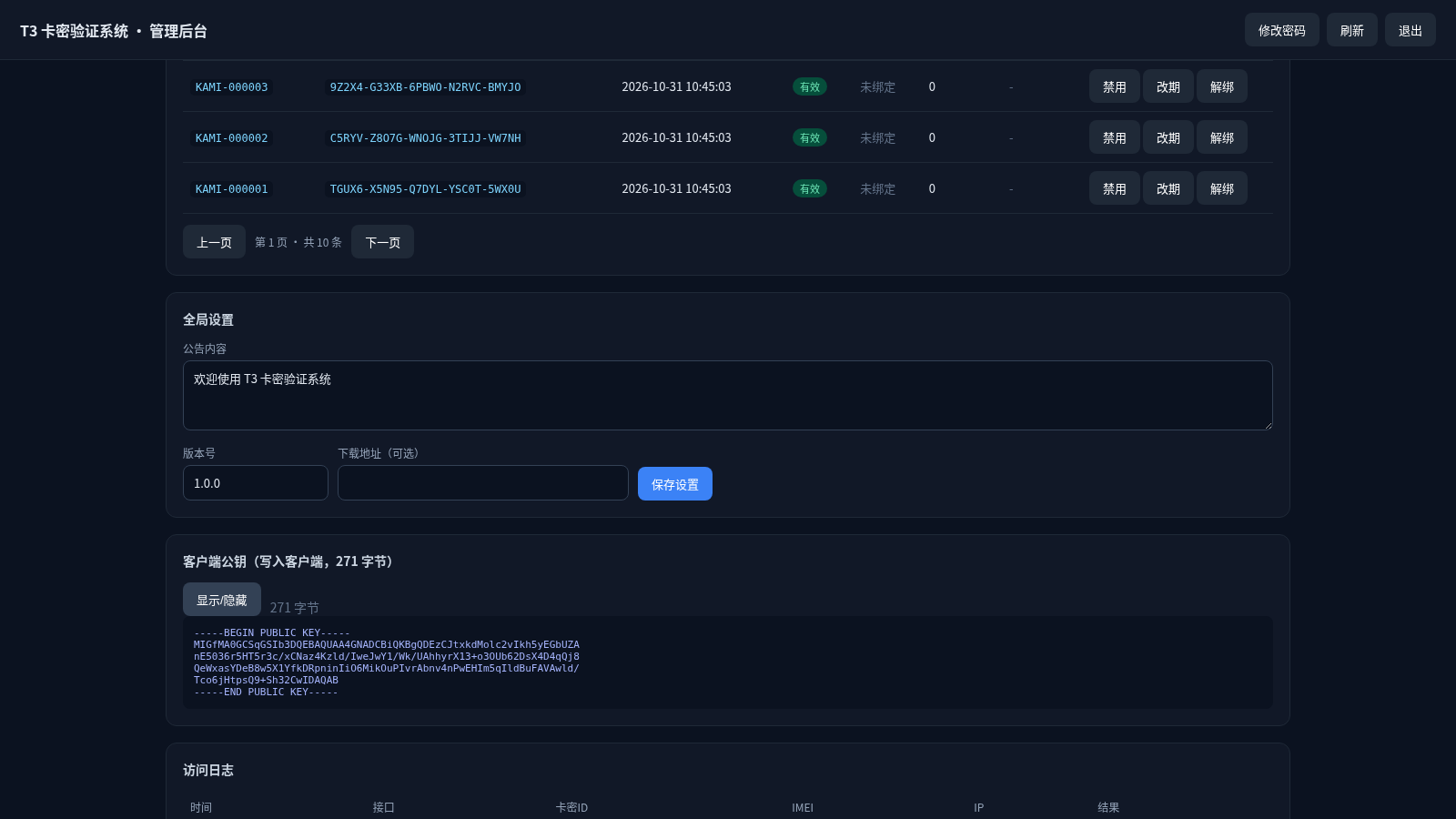This screenshot has height=819, width=1456.
Task: Toggle public key with 显示/隐藏 button
Action: pos(222,600)
